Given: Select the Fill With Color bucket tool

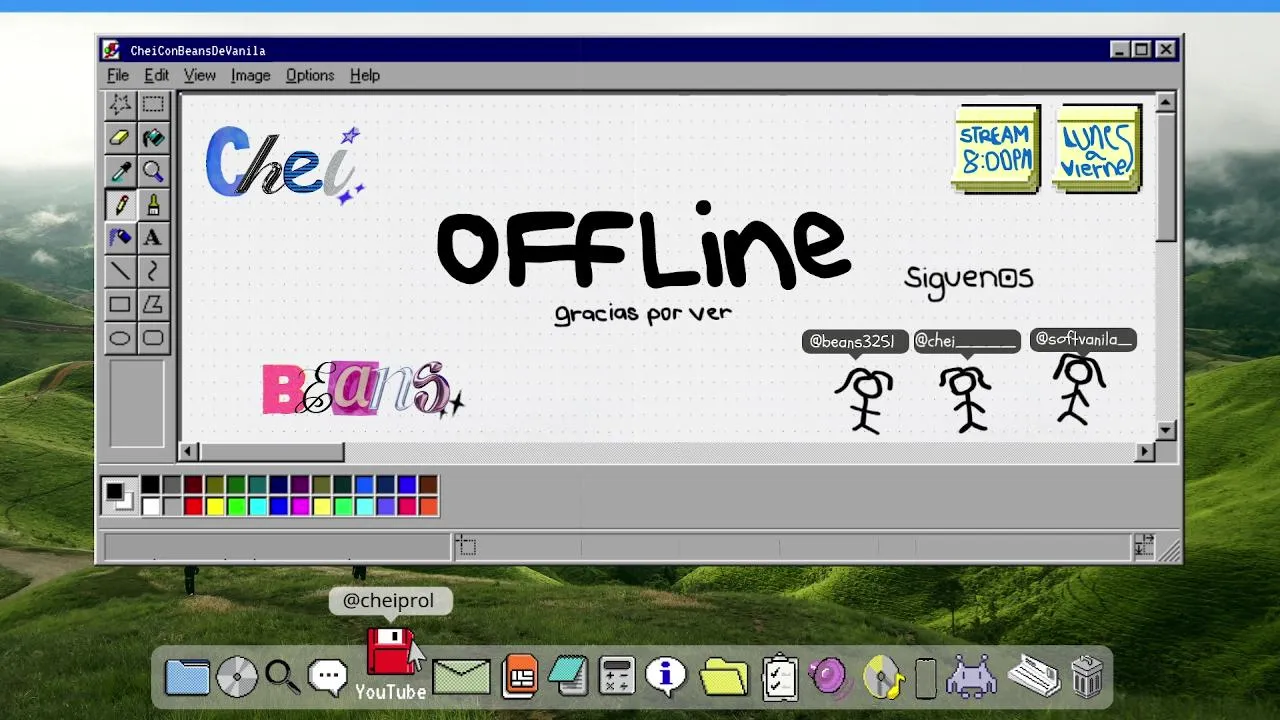Looking at the screenshot, I should coord(153,138).
